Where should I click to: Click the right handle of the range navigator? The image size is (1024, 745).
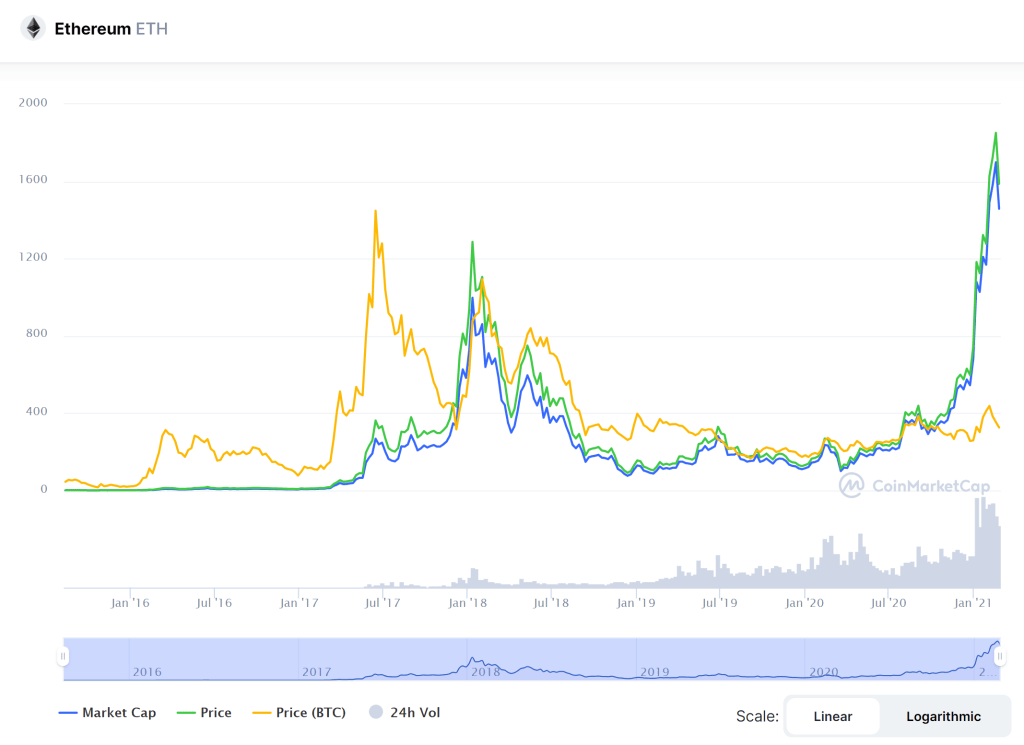point(999,656)
